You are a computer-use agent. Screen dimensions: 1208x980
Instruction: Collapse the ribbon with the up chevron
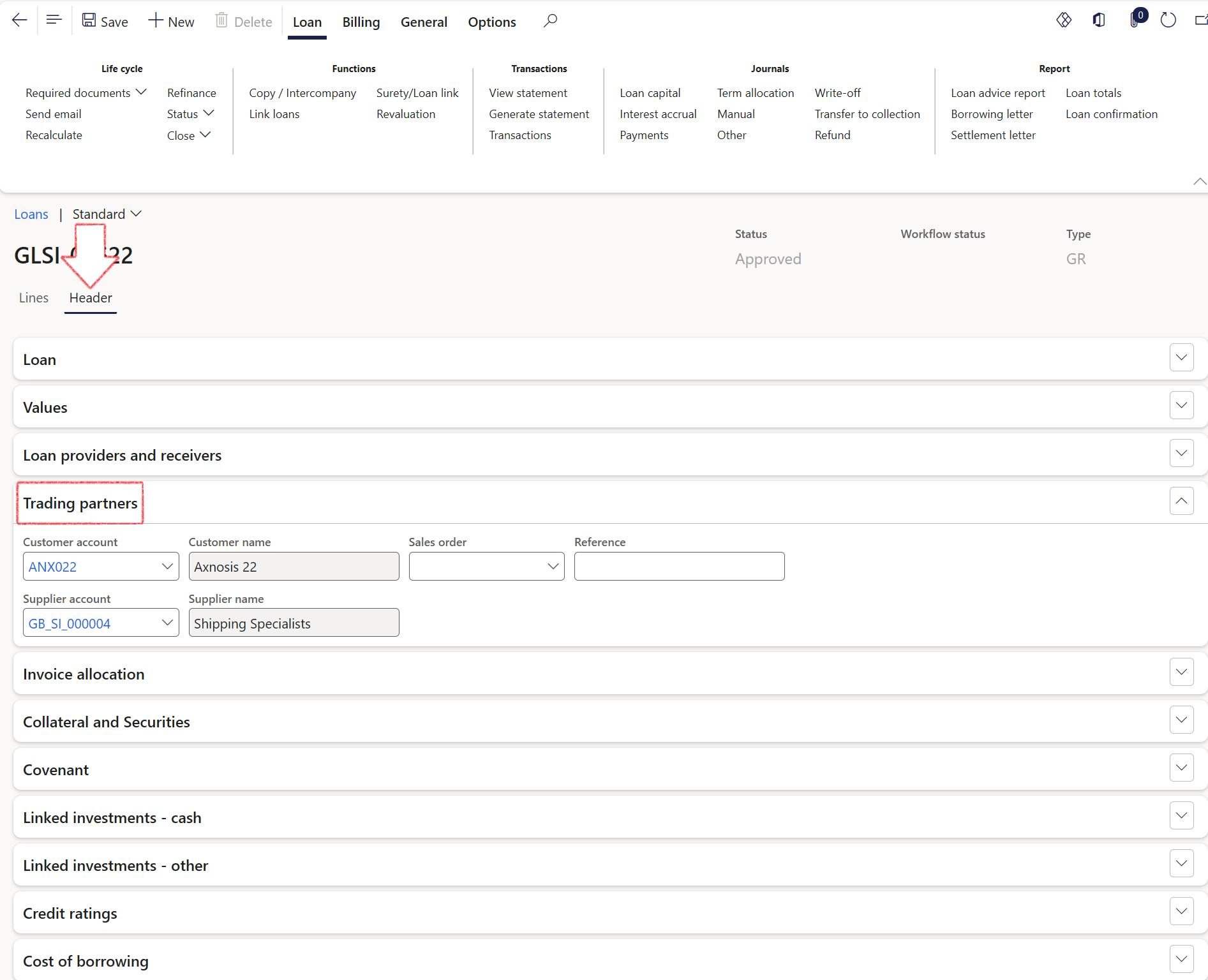1199,182
